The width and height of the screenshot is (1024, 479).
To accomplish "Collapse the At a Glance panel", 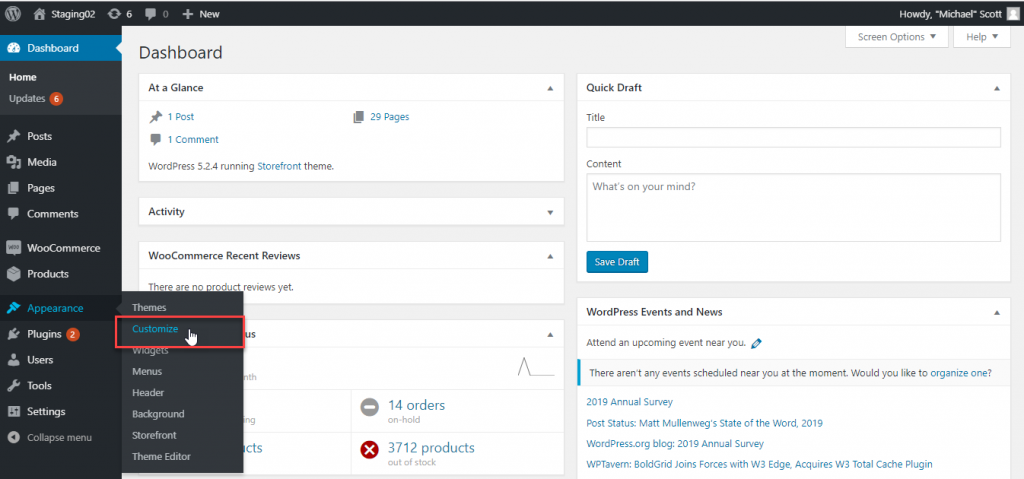I will [550, 88].
